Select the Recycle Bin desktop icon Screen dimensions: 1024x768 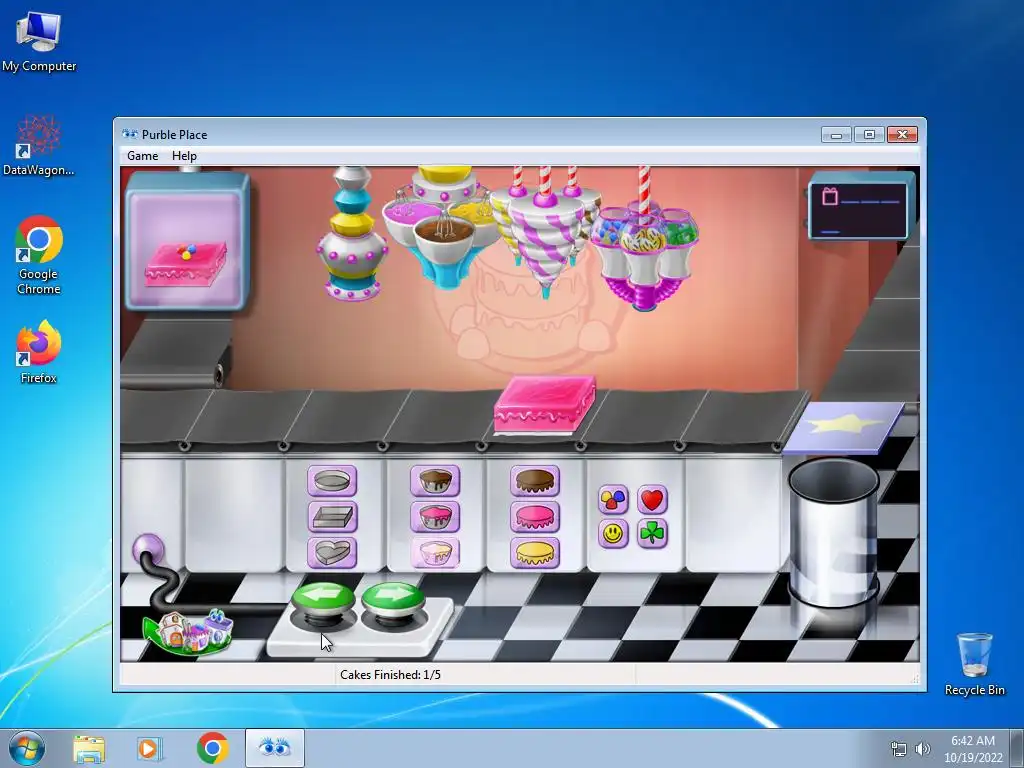(974, 664)
